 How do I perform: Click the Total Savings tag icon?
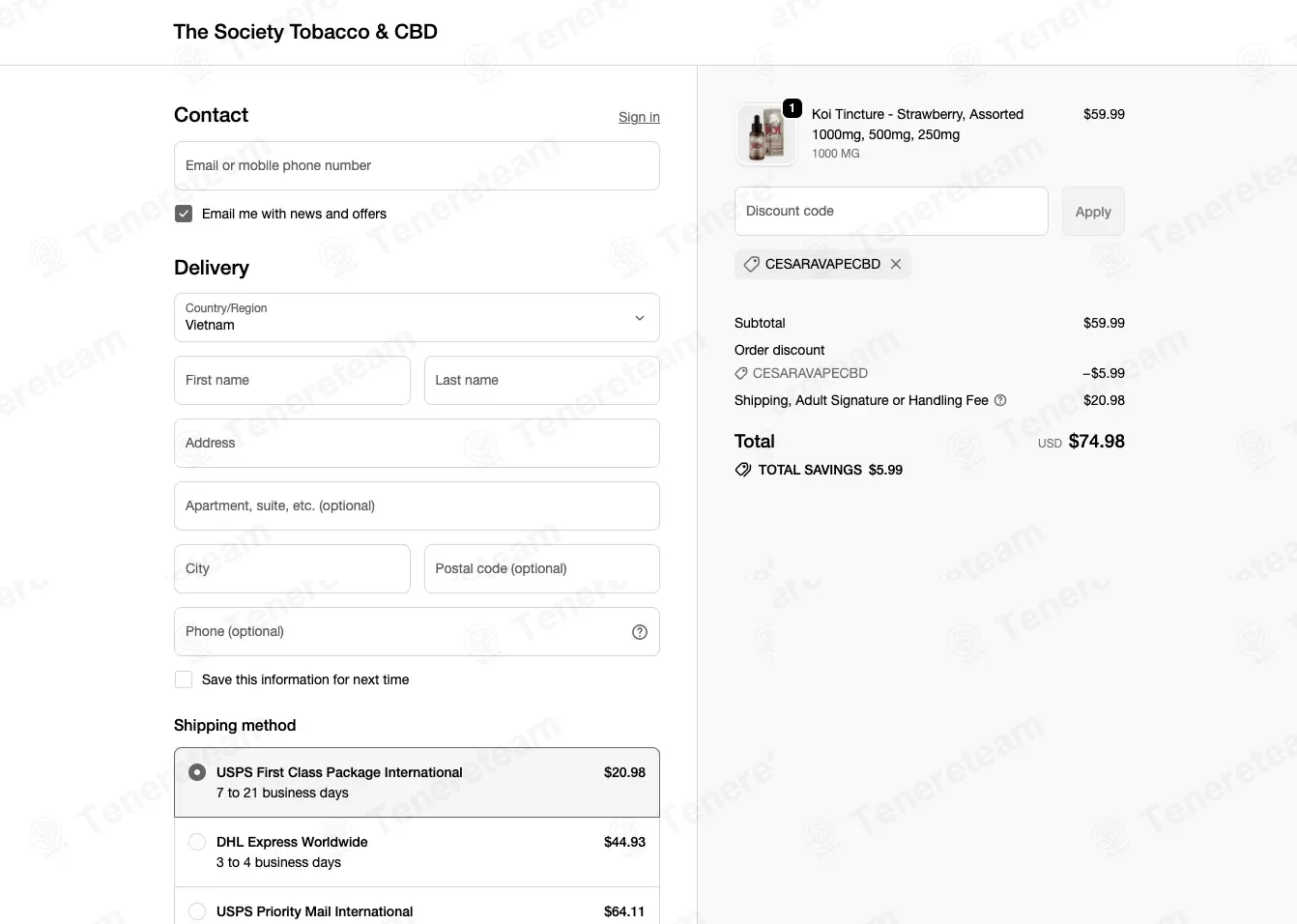point(743,470)
